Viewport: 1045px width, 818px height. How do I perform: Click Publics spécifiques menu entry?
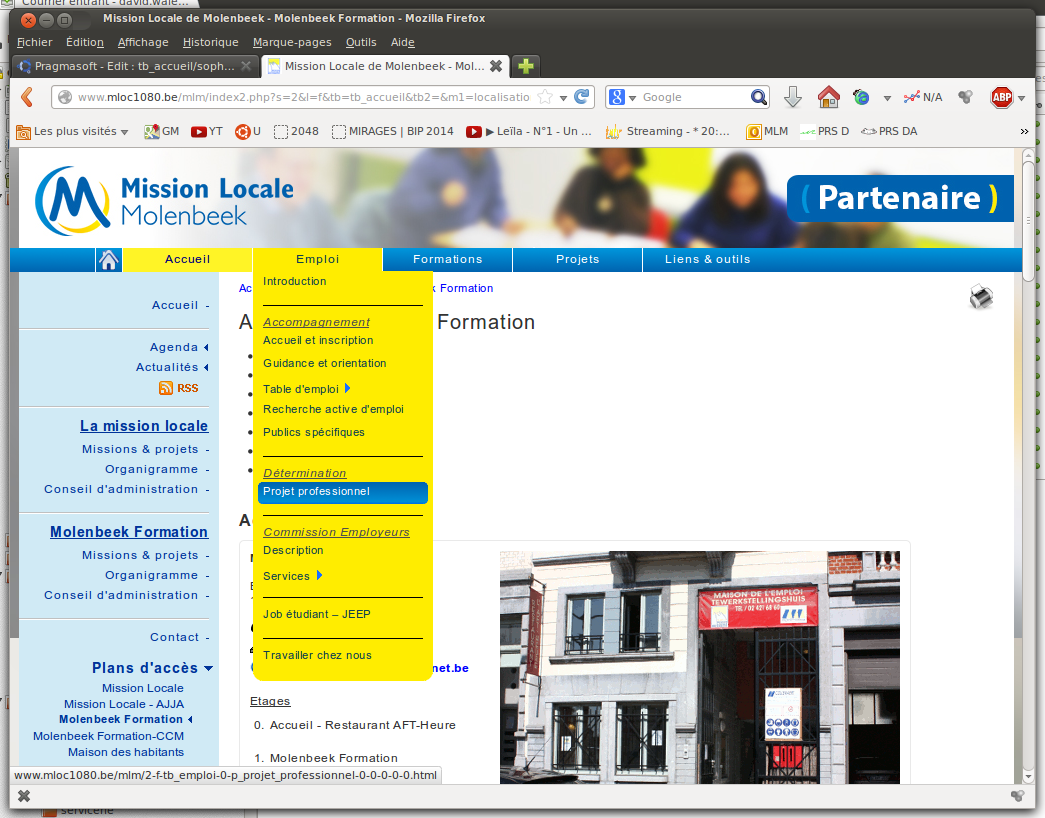tap(314, 433)
